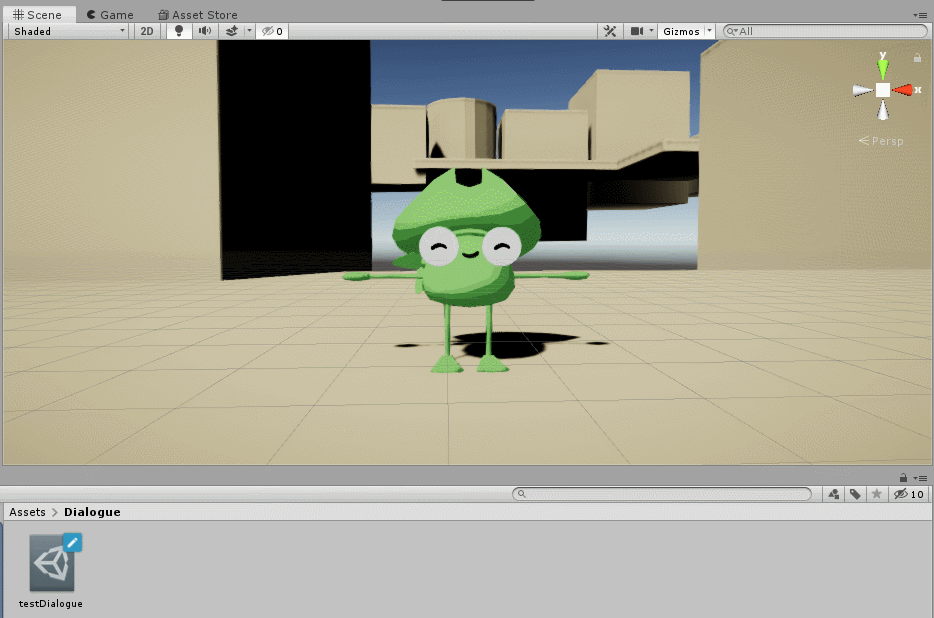Open the Gizmos dropdown arrow
This screenshot has width=934, height=618.
click(x=709, y=31)
